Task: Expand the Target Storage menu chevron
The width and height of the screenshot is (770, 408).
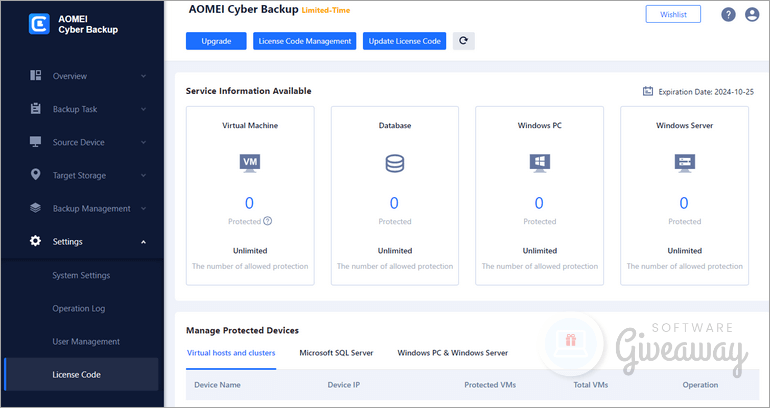Action: [143, 175]
